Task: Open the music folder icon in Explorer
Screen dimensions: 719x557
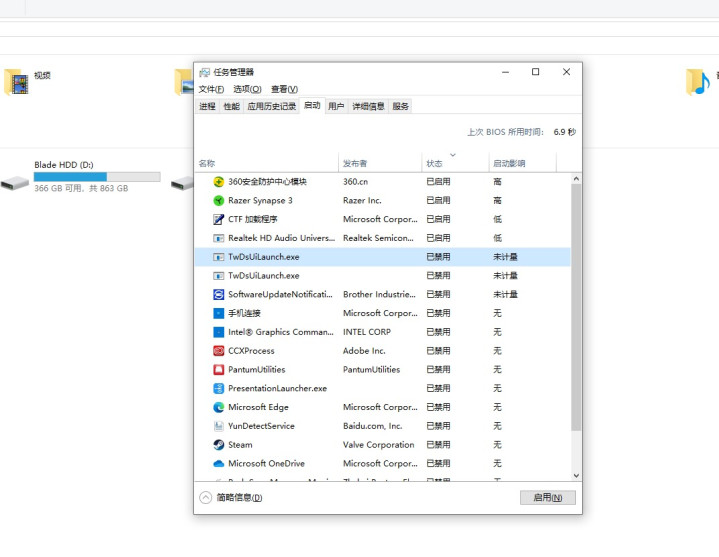Action: [x=698, y=82]
